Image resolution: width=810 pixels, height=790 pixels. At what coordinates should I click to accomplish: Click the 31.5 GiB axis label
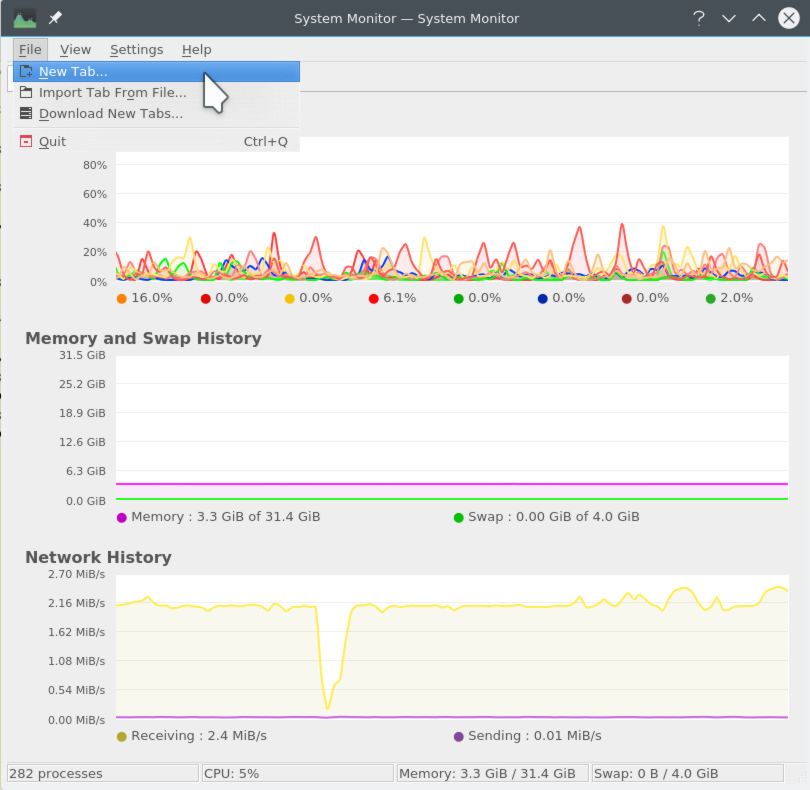pos(82,355)
